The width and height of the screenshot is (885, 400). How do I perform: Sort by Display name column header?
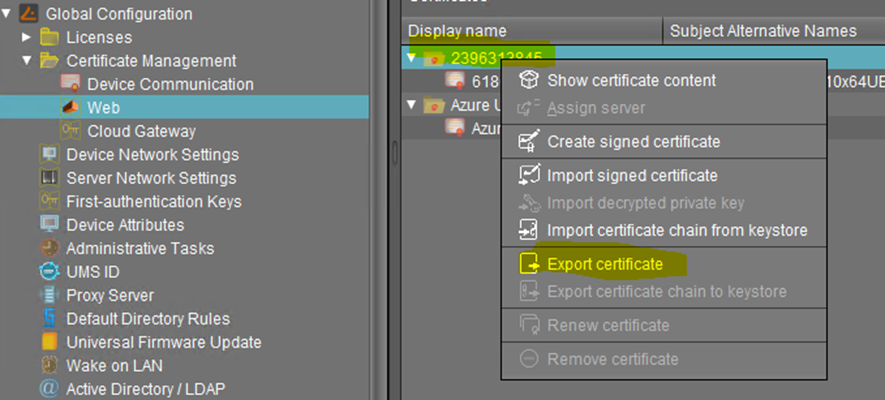tap(457, 31)
